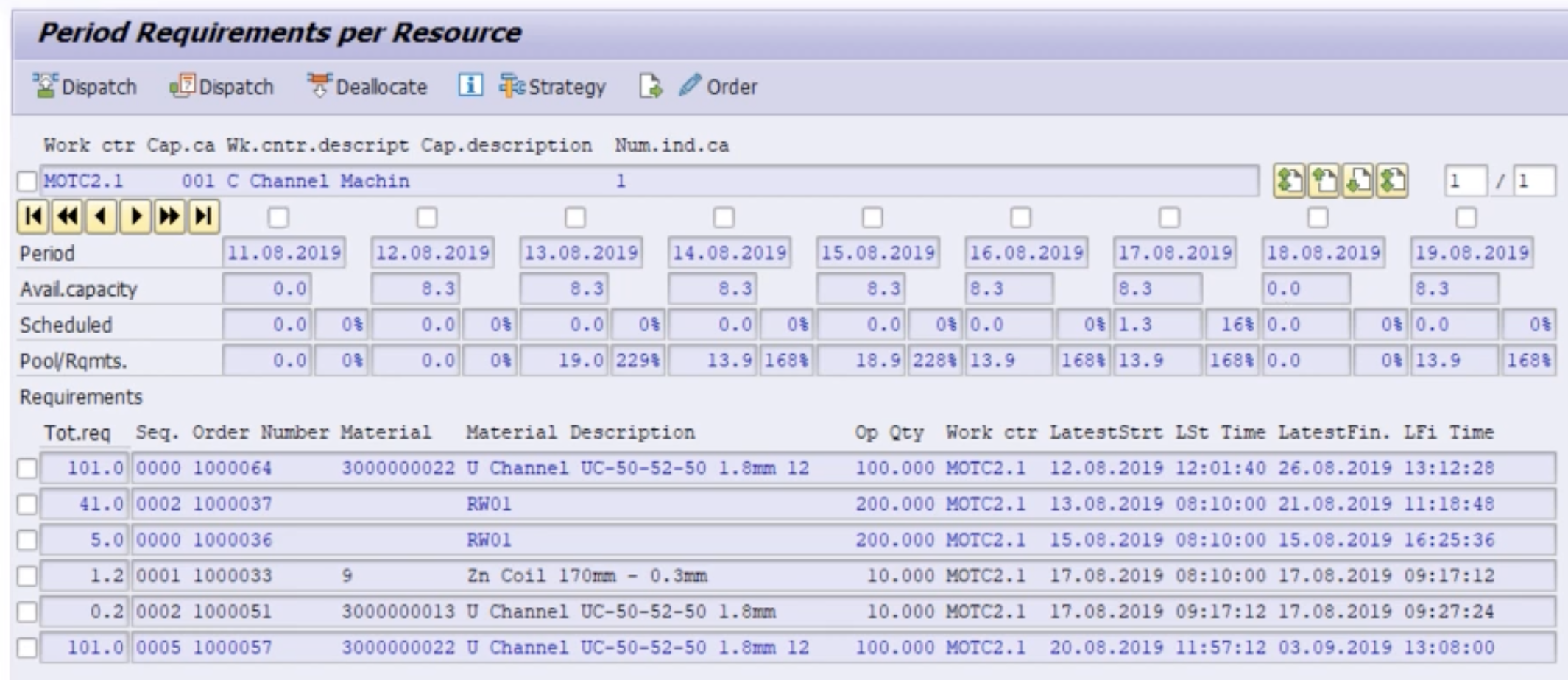Click the leftmost work center paging icon
This screenshot has height=680, width=1568.
[x=1290, y=180]
